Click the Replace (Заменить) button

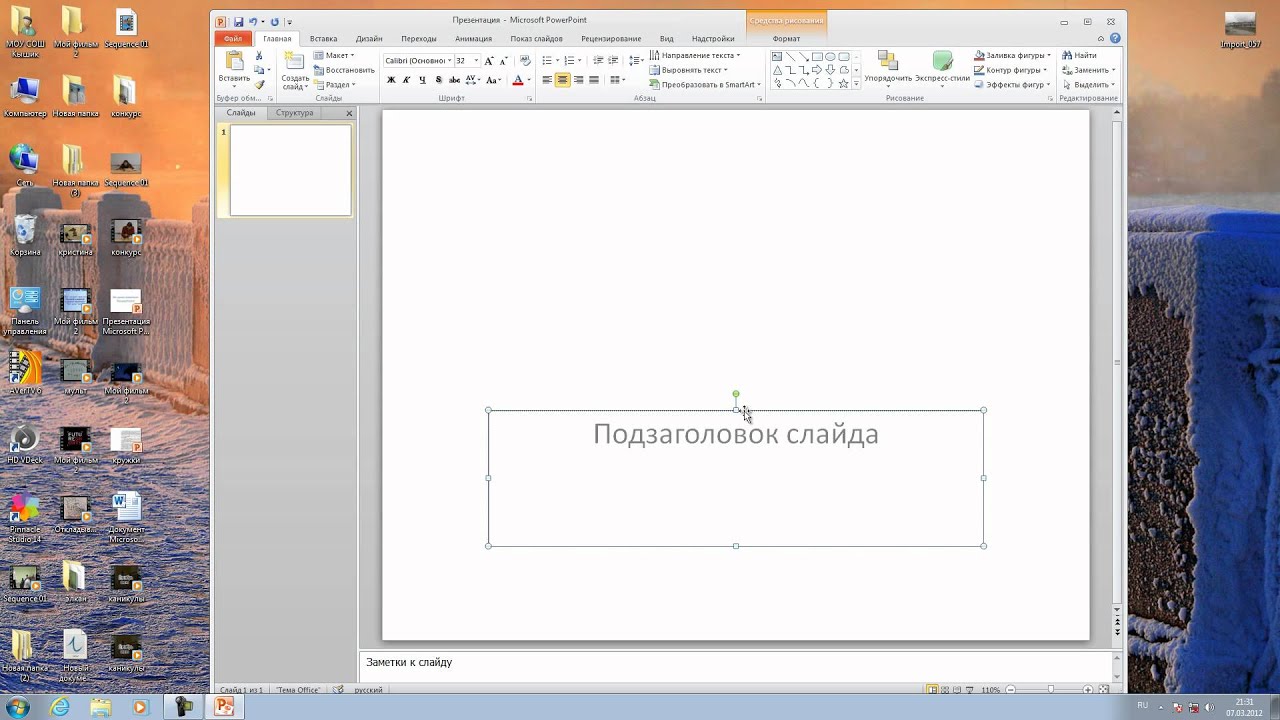pos(1087,70)
